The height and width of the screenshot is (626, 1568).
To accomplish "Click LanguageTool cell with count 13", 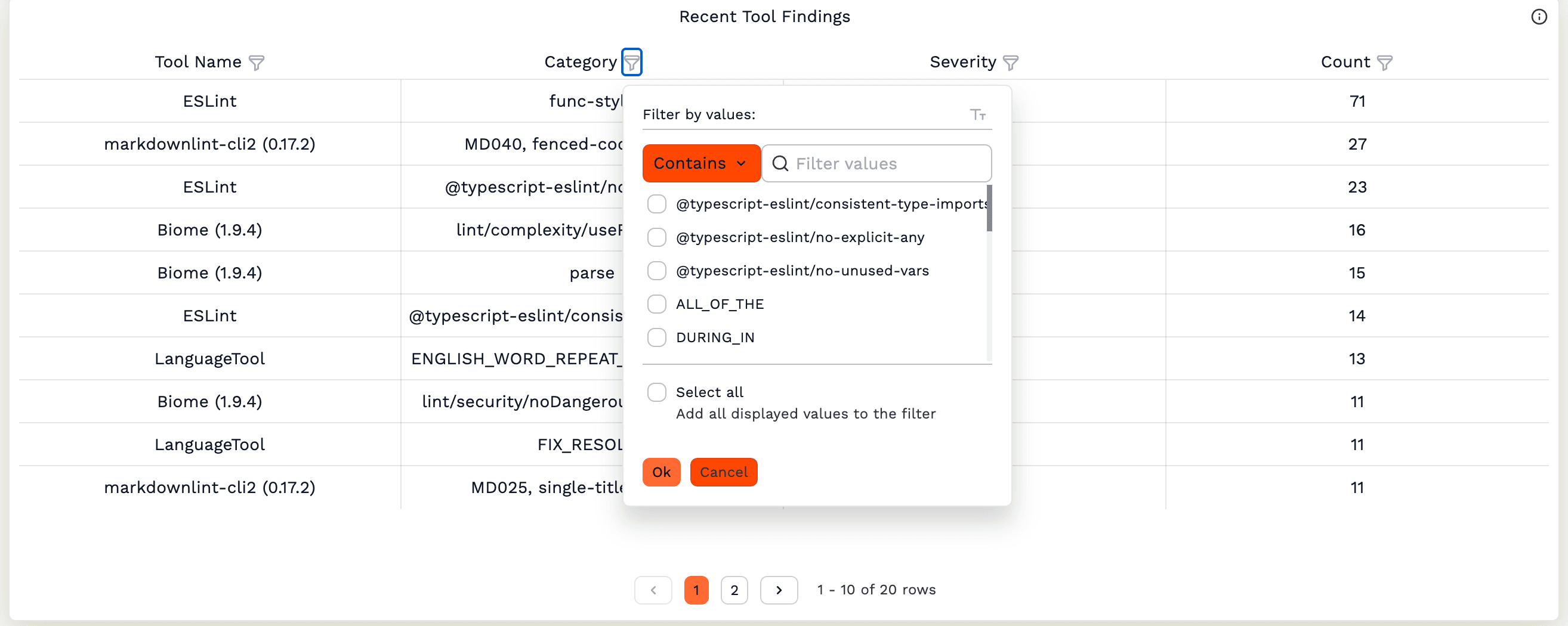I will [210, 359].
